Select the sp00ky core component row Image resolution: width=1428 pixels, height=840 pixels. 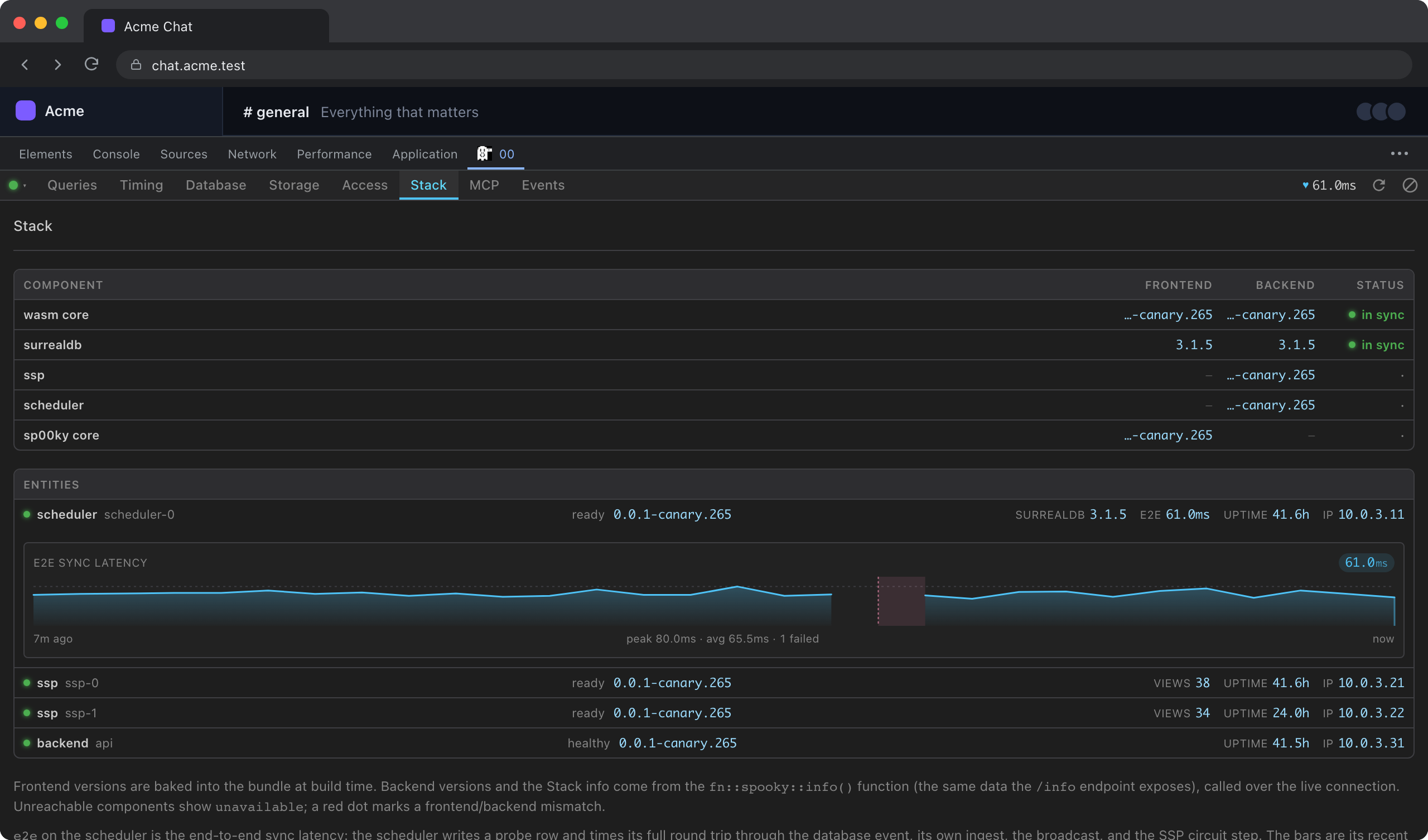(x=713, y=435)
